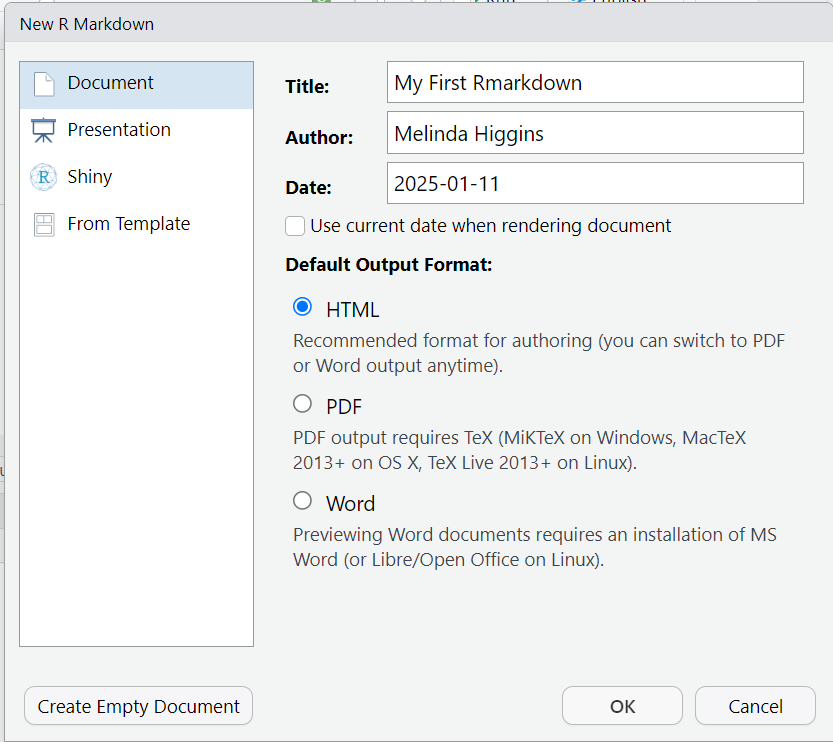833x742 pixels.
Task: Select the Document list entry label
Action: [110, 83]
